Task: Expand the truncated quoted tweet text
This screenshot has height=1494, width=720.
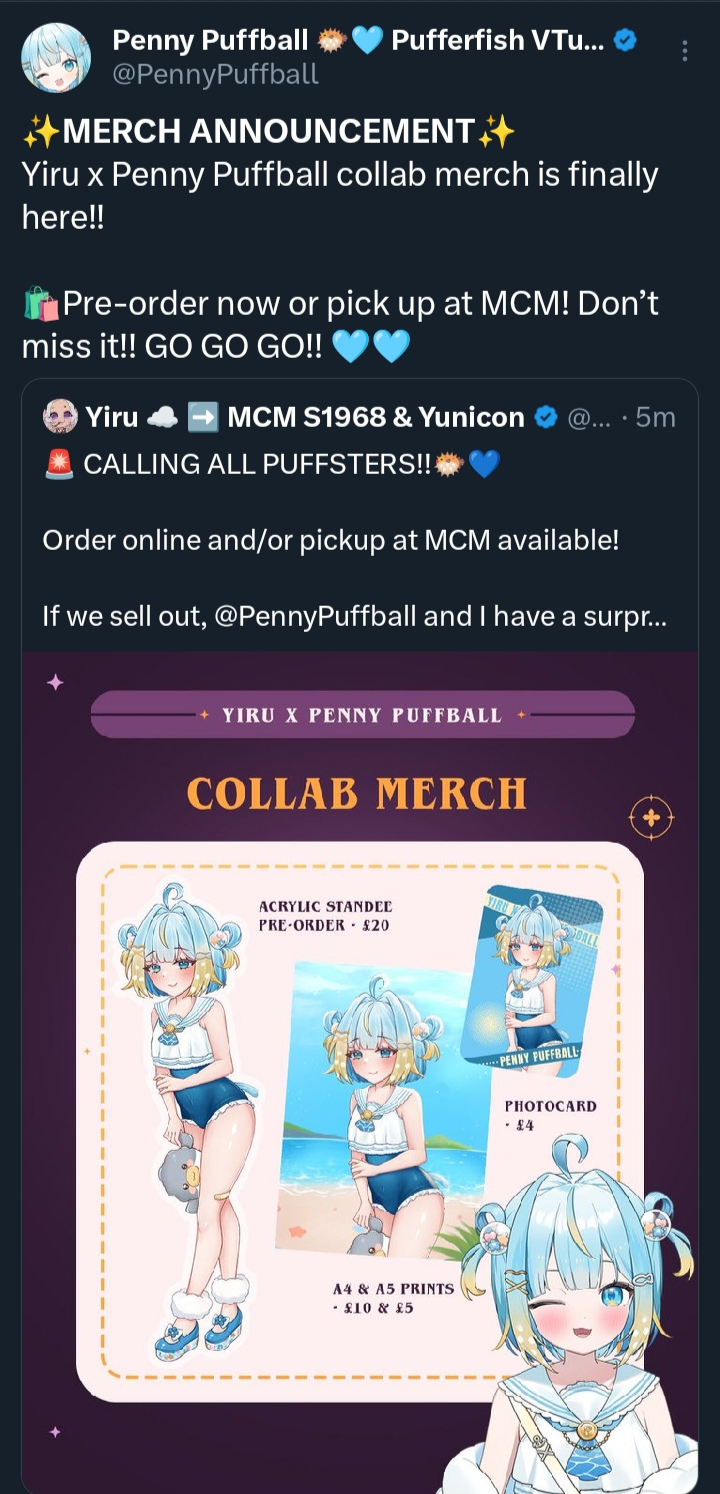Action: pyautogui.click(x=355, y=616)
